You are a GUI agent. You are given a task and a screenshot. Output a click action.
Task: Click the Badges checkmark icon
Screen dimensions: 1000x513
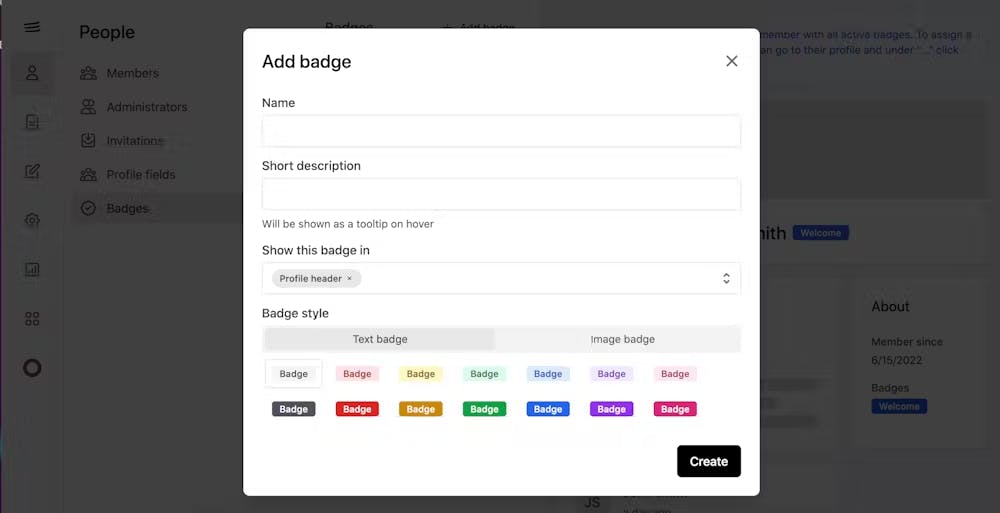click(x=88, y=209)
